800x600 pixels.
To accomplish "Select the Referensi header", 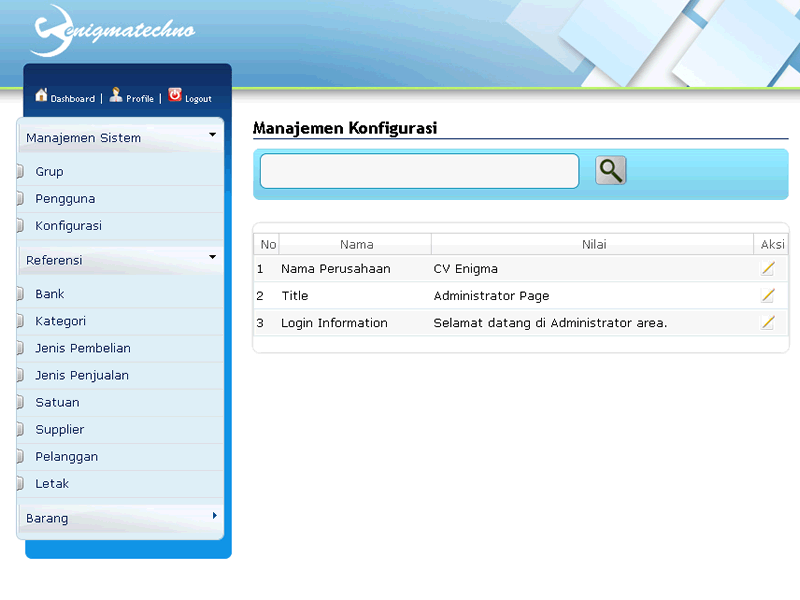I will [x=121, y=260].
